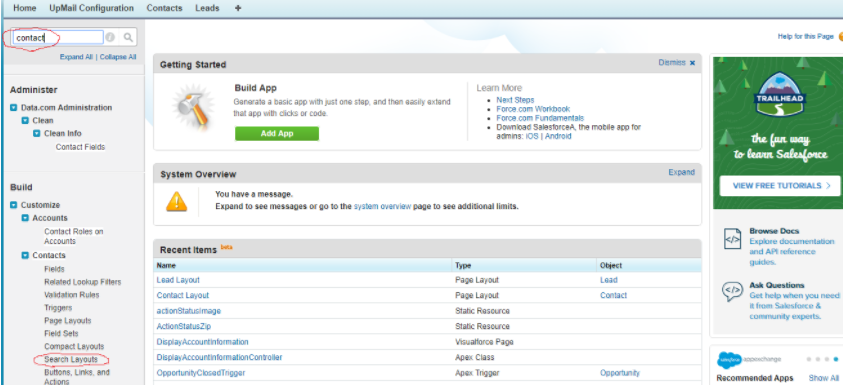The width and height of the screenshot is (847, 392).
Task: Dismiss the Getting Started panel
Action: point(677,63)
